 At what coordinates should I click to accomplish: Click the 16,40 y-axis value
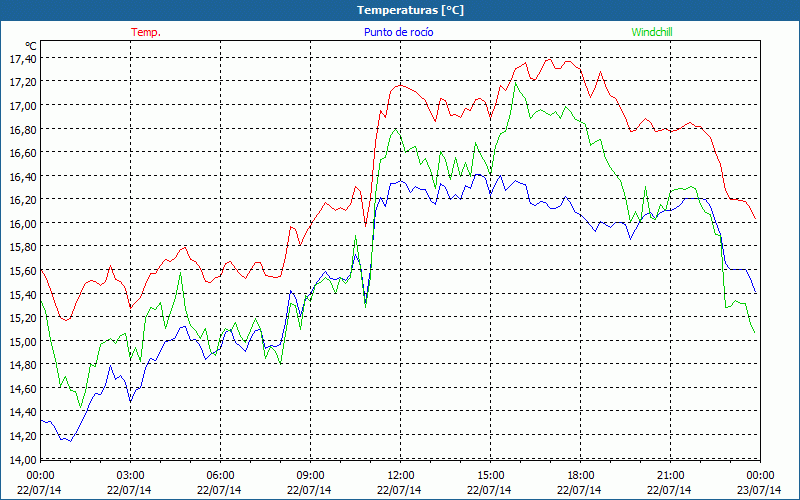(x=23, y=177)
